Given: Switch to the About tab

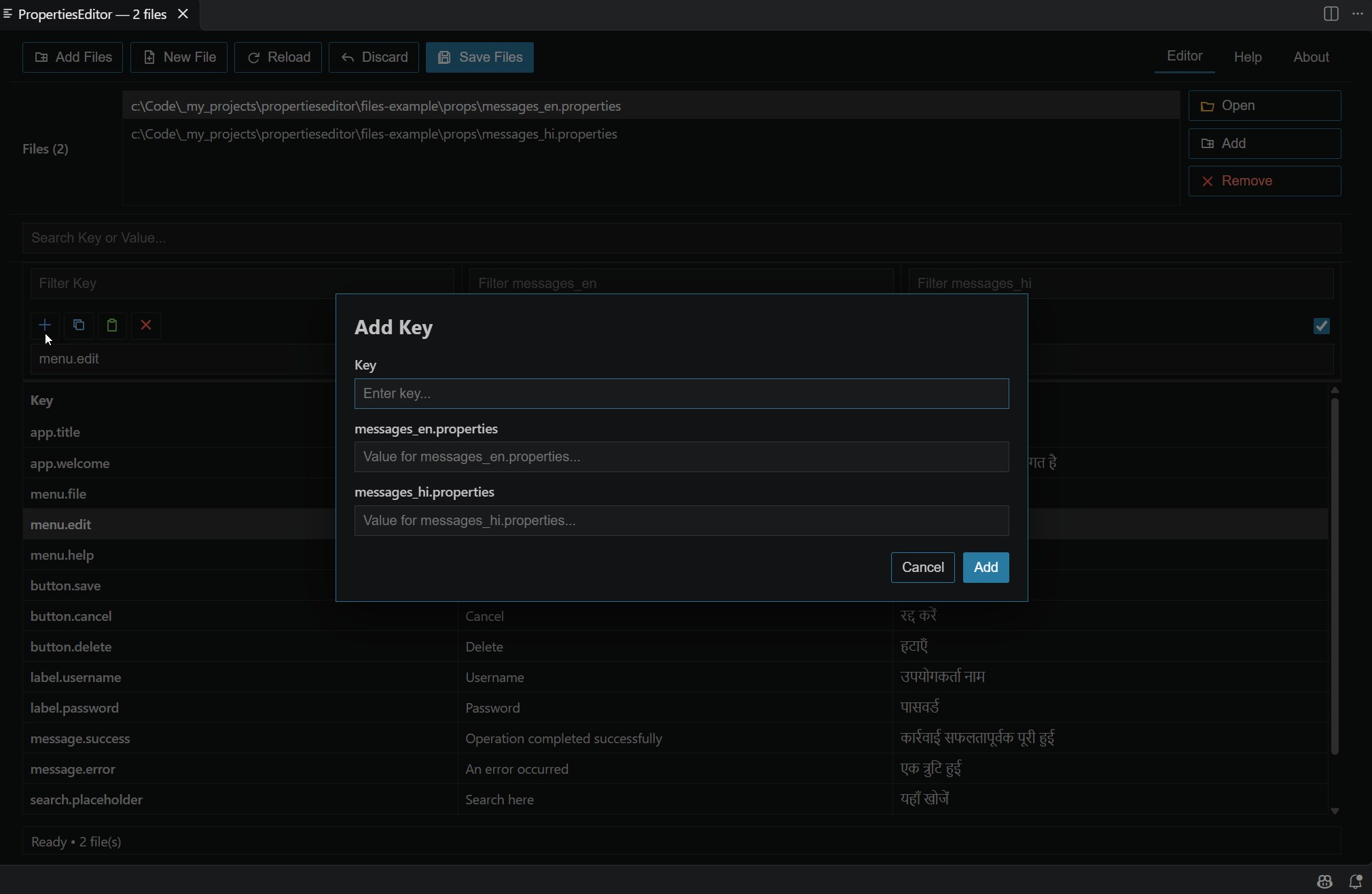Looking at the screenshot, I should (1311, 57).
